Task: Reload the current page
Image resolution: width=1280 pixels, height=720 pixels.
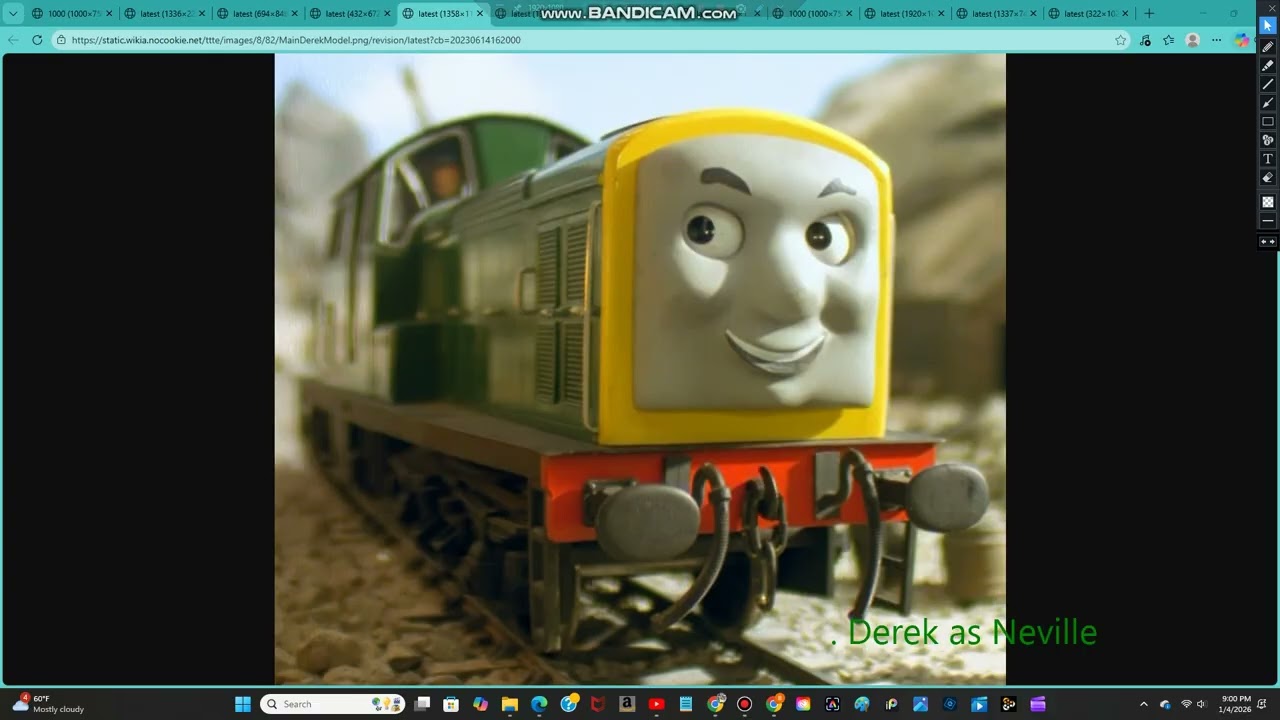Action: click(37, 40)
